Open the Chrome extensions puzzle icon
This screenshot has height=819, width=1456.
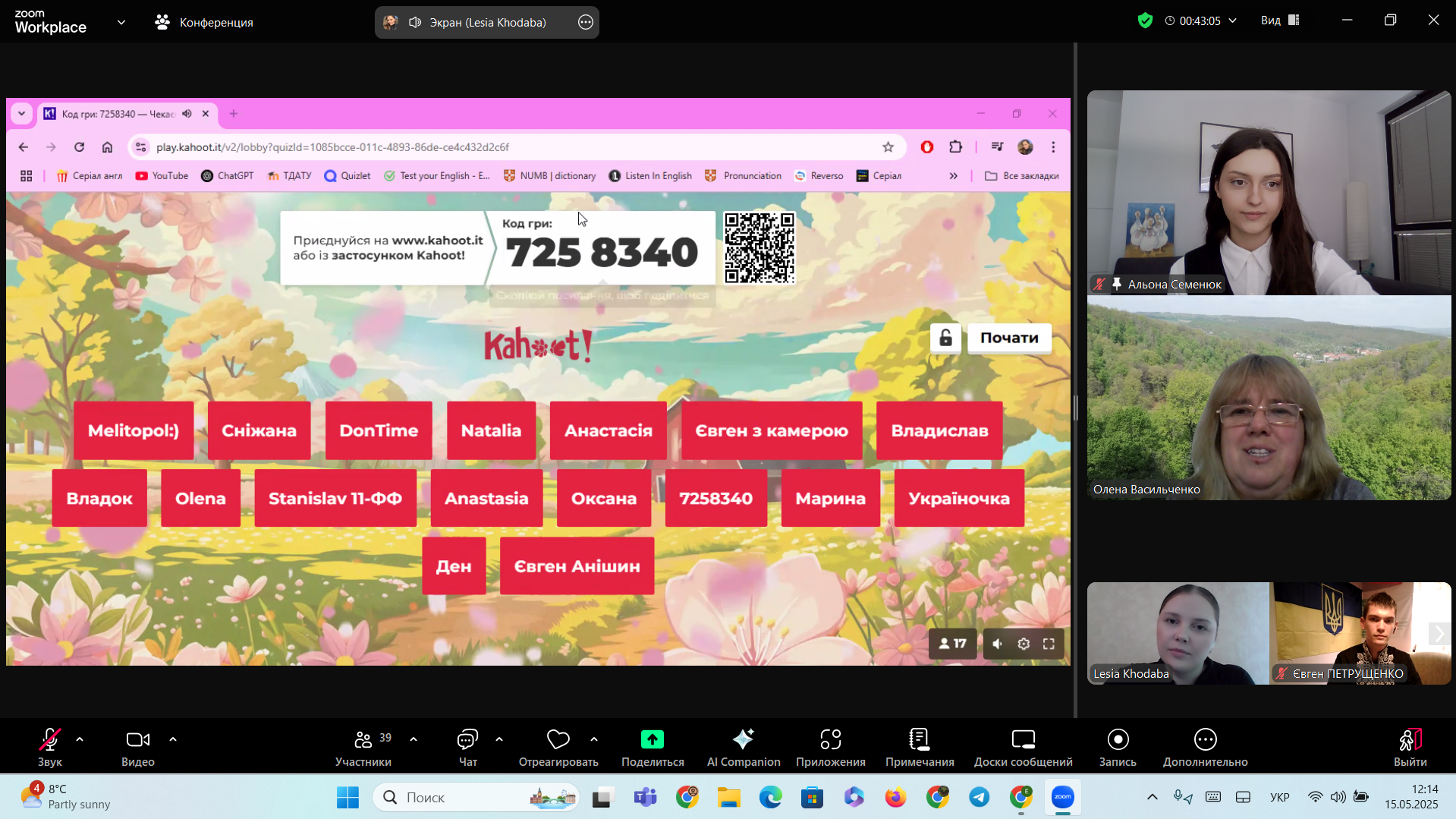pyautogui.click(x=956, y=147)
